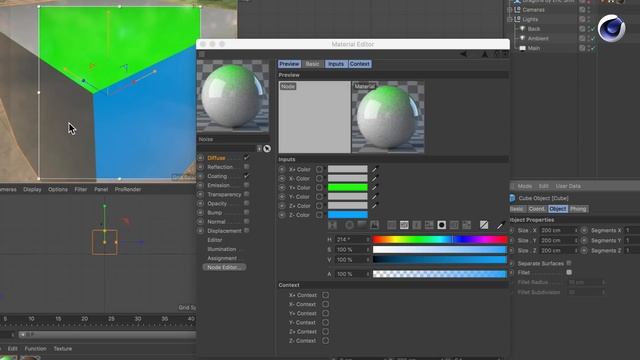This screenshot has width=640, height=360.
Task: Expand the Y- Color input row
Action: pyautogui.click(x=282, y=197)
